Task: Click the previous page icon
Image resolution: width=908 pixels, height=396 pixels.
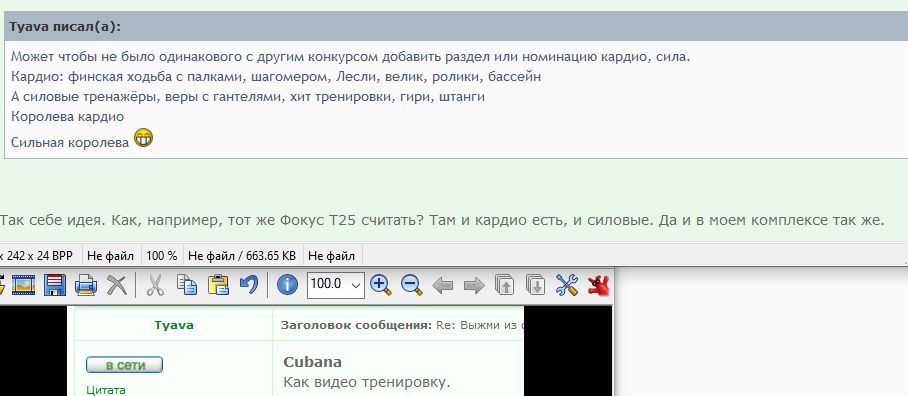Action: tap(505, 285)
